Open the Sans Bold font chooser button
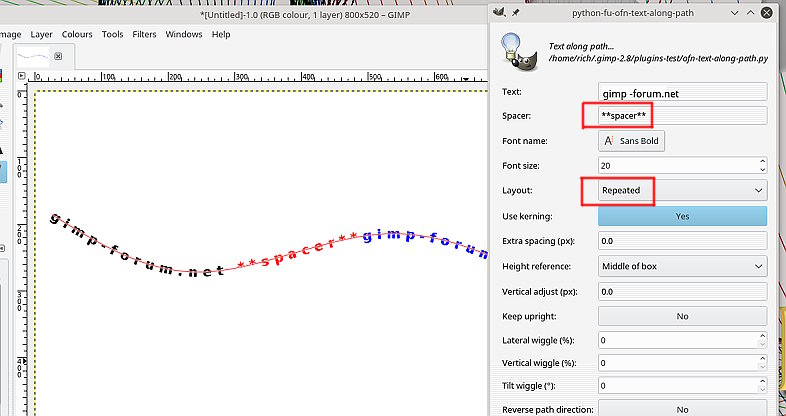 pyautogui.click(x=632, y=141)
